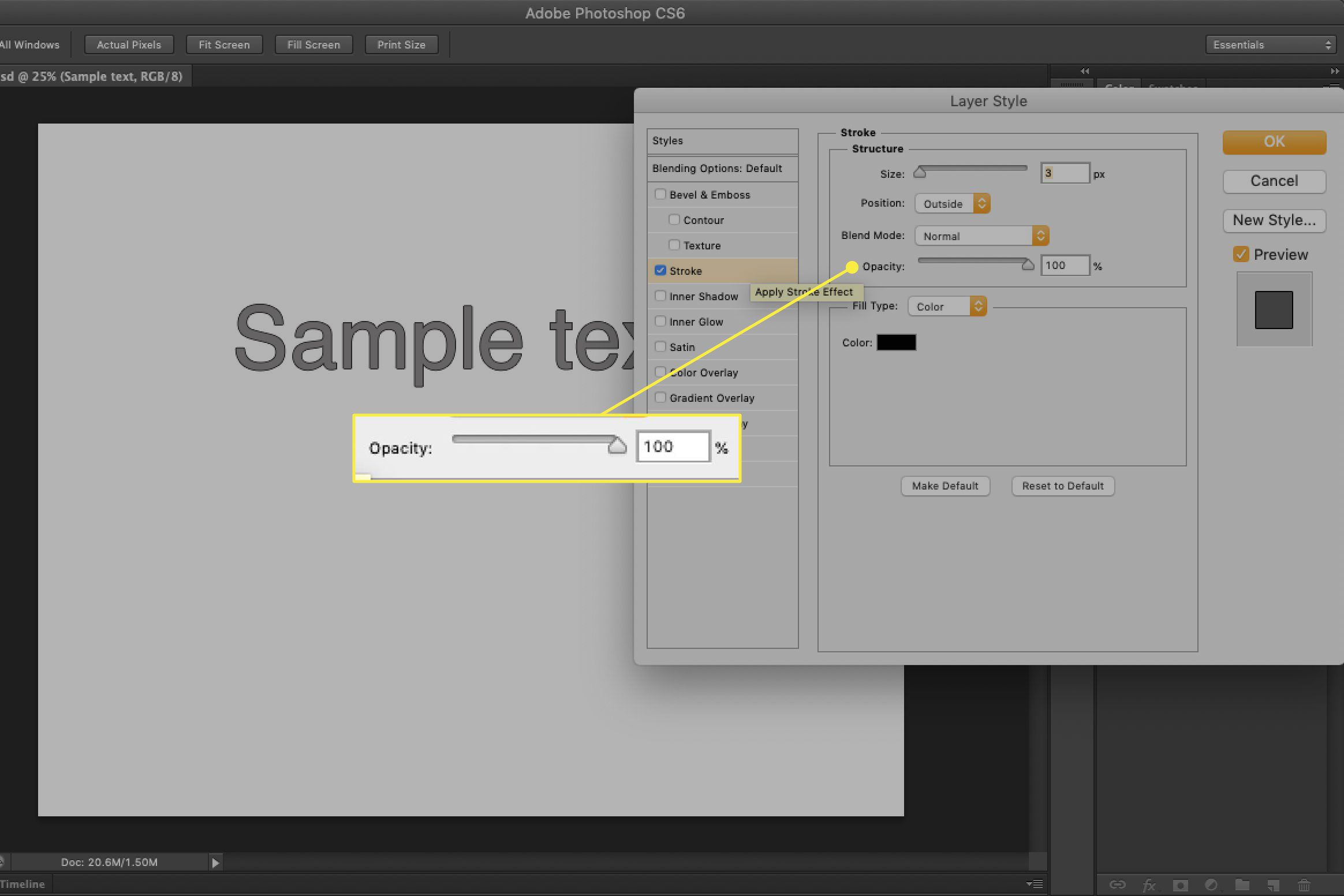Click the Reset to Default button
Screen dimensions: 1344x896
[x=1063, y=486]
